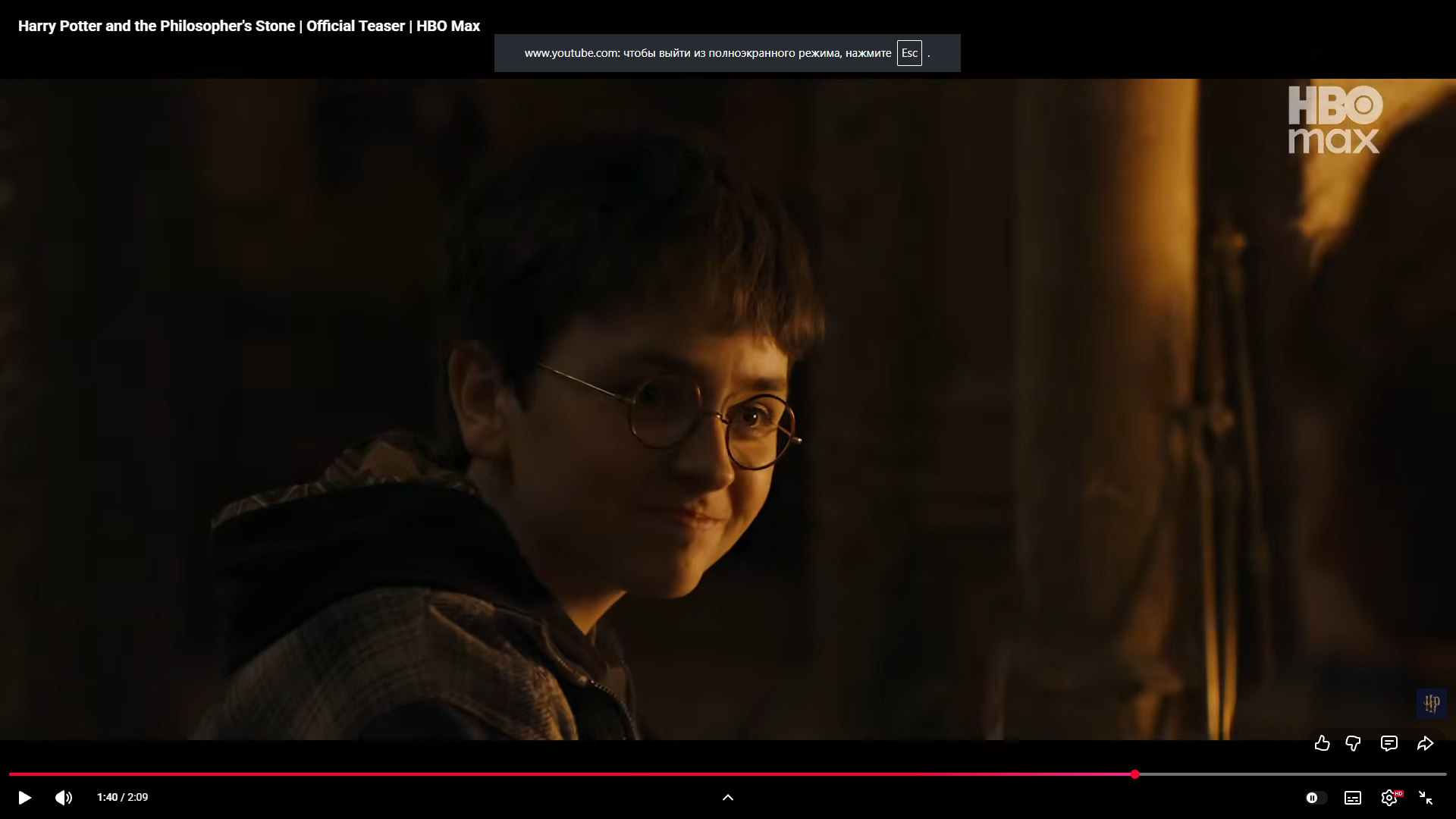Viewport: 1456px width, 819px height.
Task: Click the HP channel watermark logo
Action: (x=1431, y=703)
